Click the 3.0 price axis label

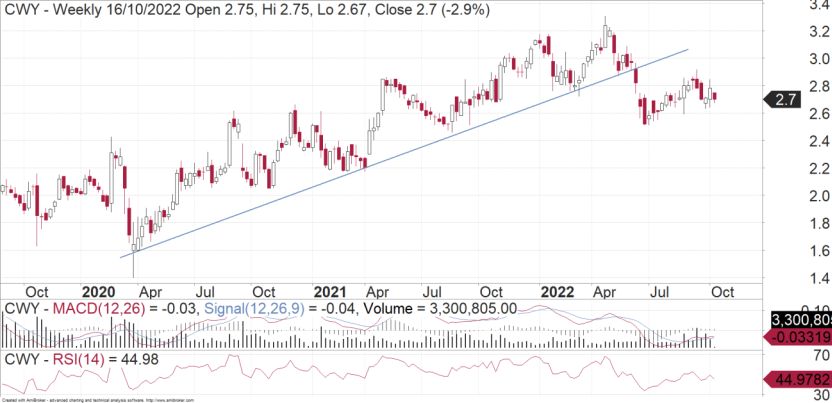[x=819, y=58]
